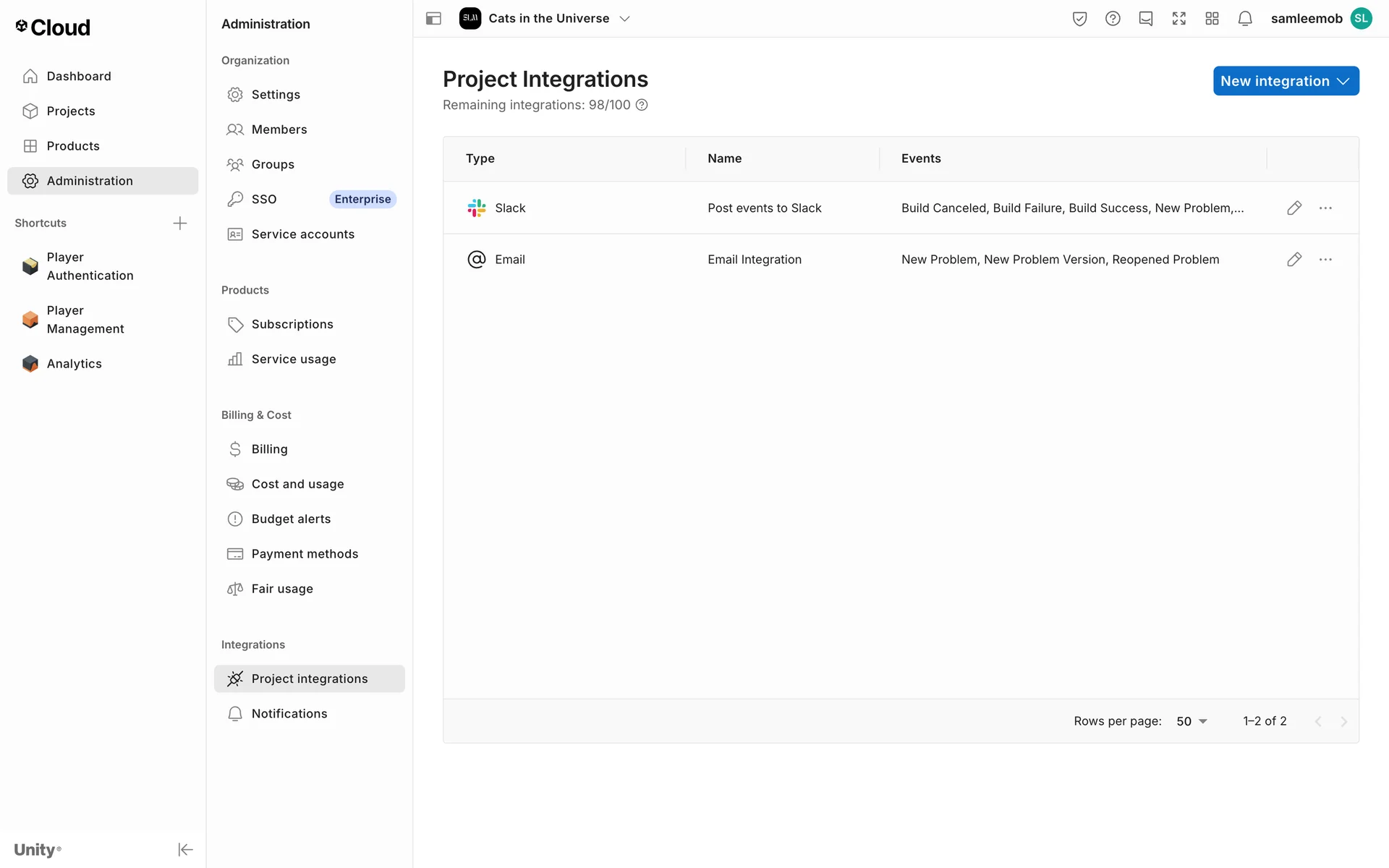Screen dimensions: 1389x868
Task: Open the help question mark icon in the top bar
Action: (x=1113, y=19)
